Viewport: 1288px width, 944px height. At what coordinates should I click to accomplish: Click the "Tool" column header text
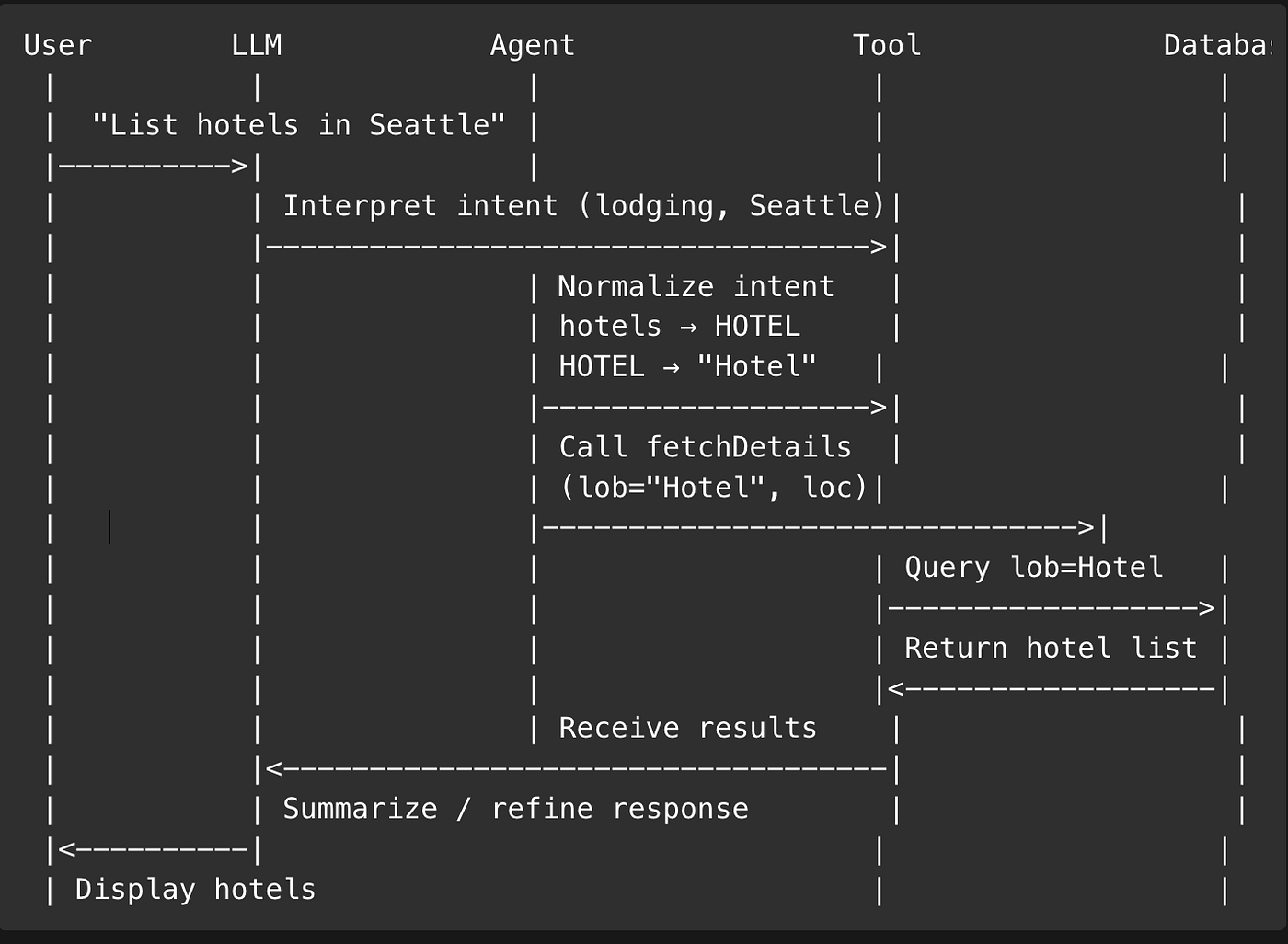point(887,45)
